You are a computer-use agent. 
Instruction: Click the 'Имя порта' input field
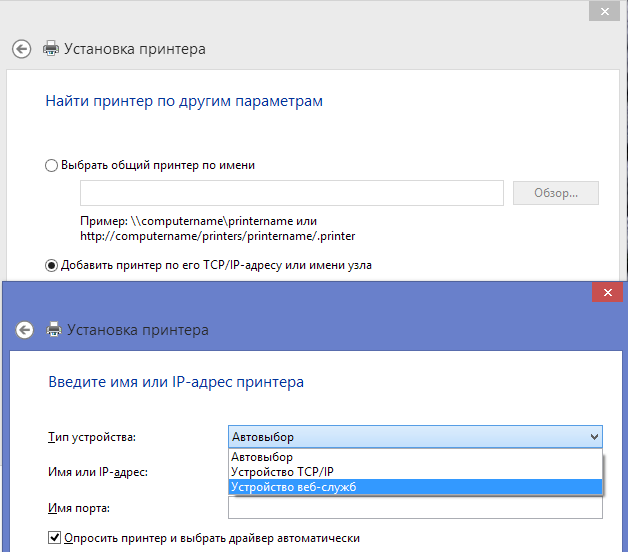pos(415,509)
